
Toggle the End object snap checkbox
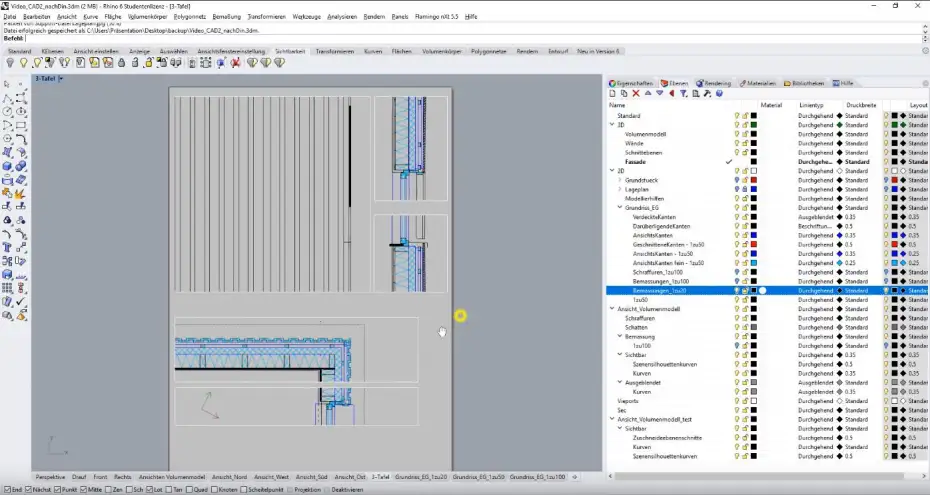pos(7,490)
